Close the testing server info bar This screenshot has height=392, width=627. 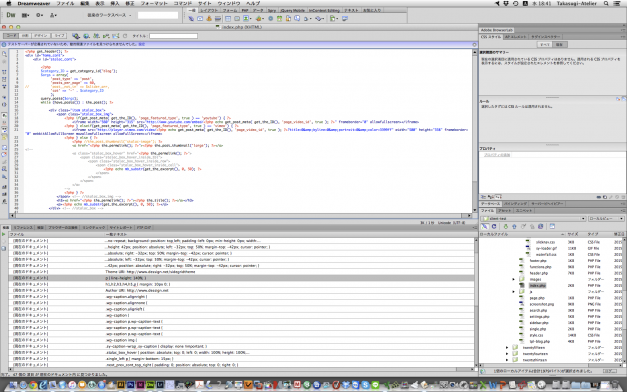click(474, 44)
